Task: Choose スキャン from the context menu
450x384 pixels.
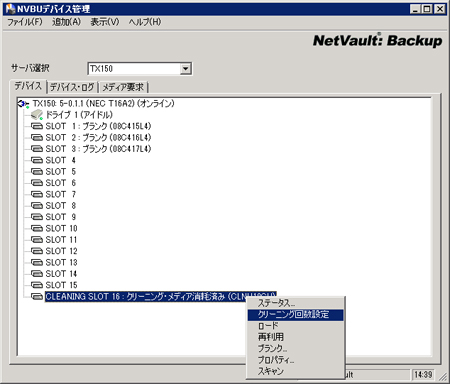Action: 295,371
